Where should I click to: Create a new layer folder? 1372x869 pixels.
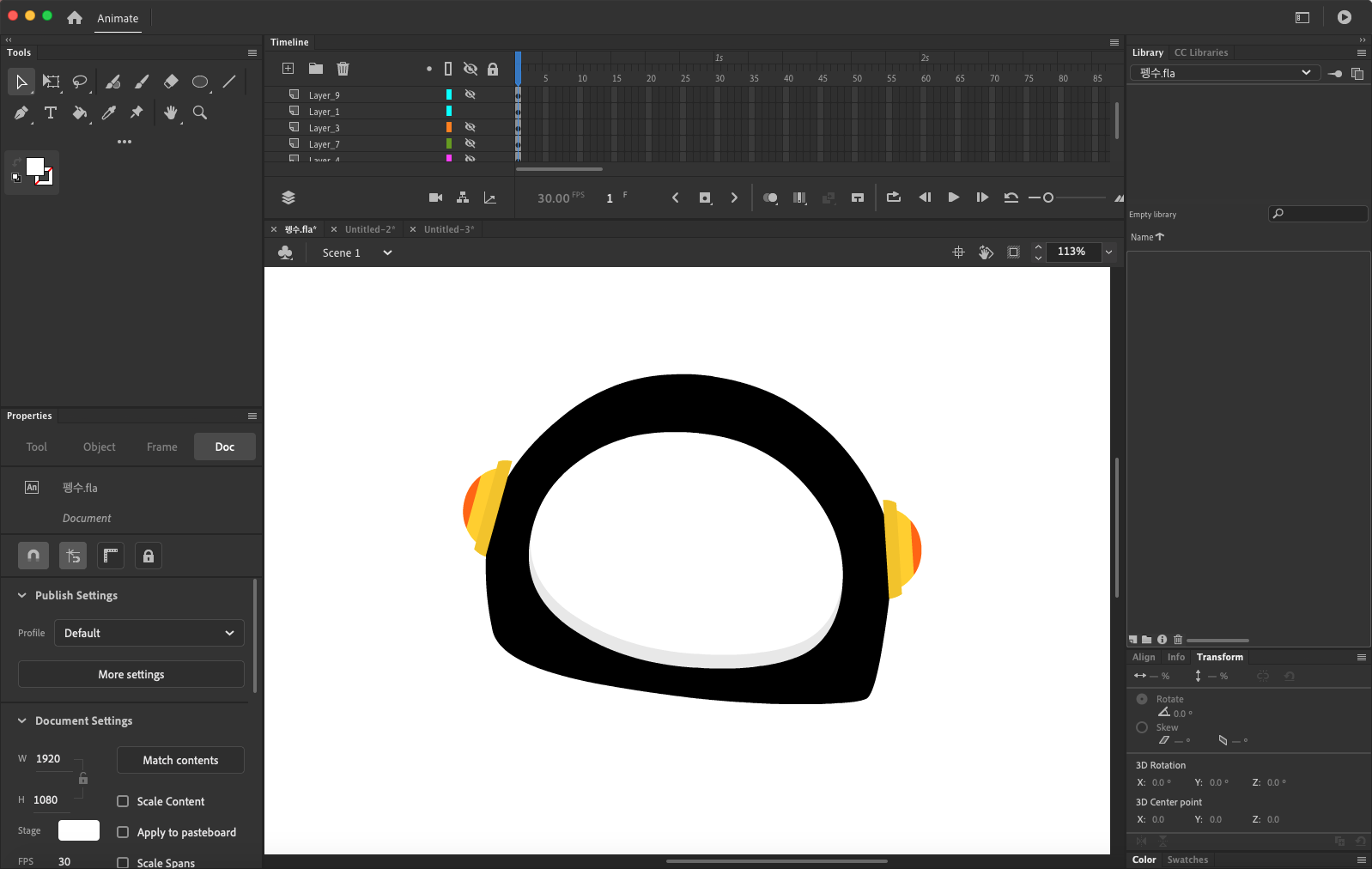point(316,69)
